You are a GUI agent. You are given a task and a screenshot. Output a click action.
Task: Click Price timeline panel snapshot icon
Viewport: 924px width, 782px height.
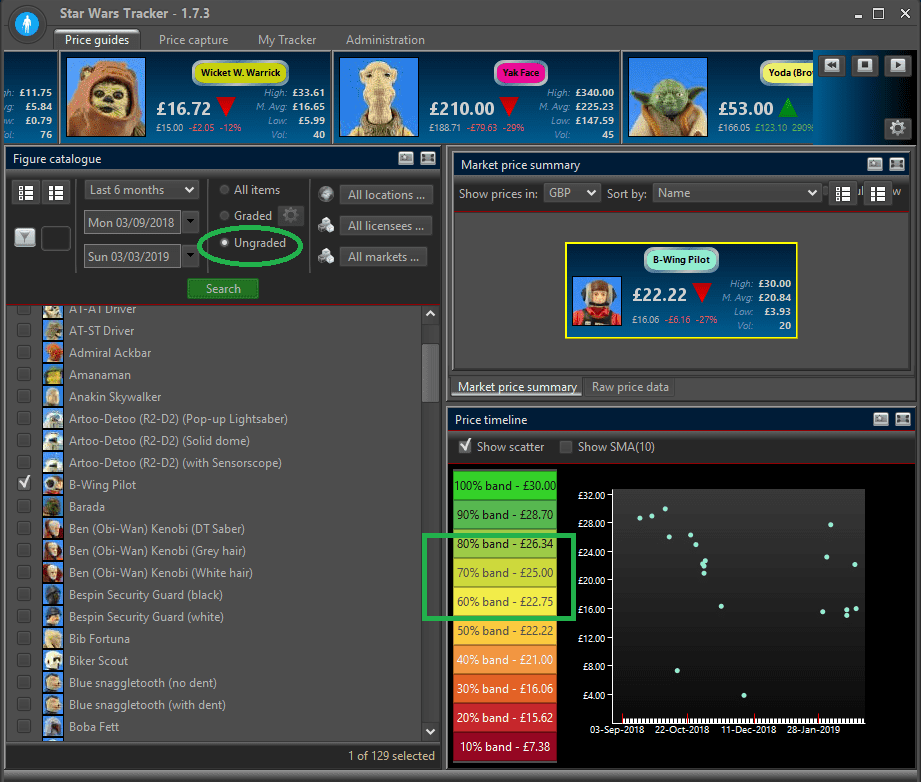(x=881, y=419)
